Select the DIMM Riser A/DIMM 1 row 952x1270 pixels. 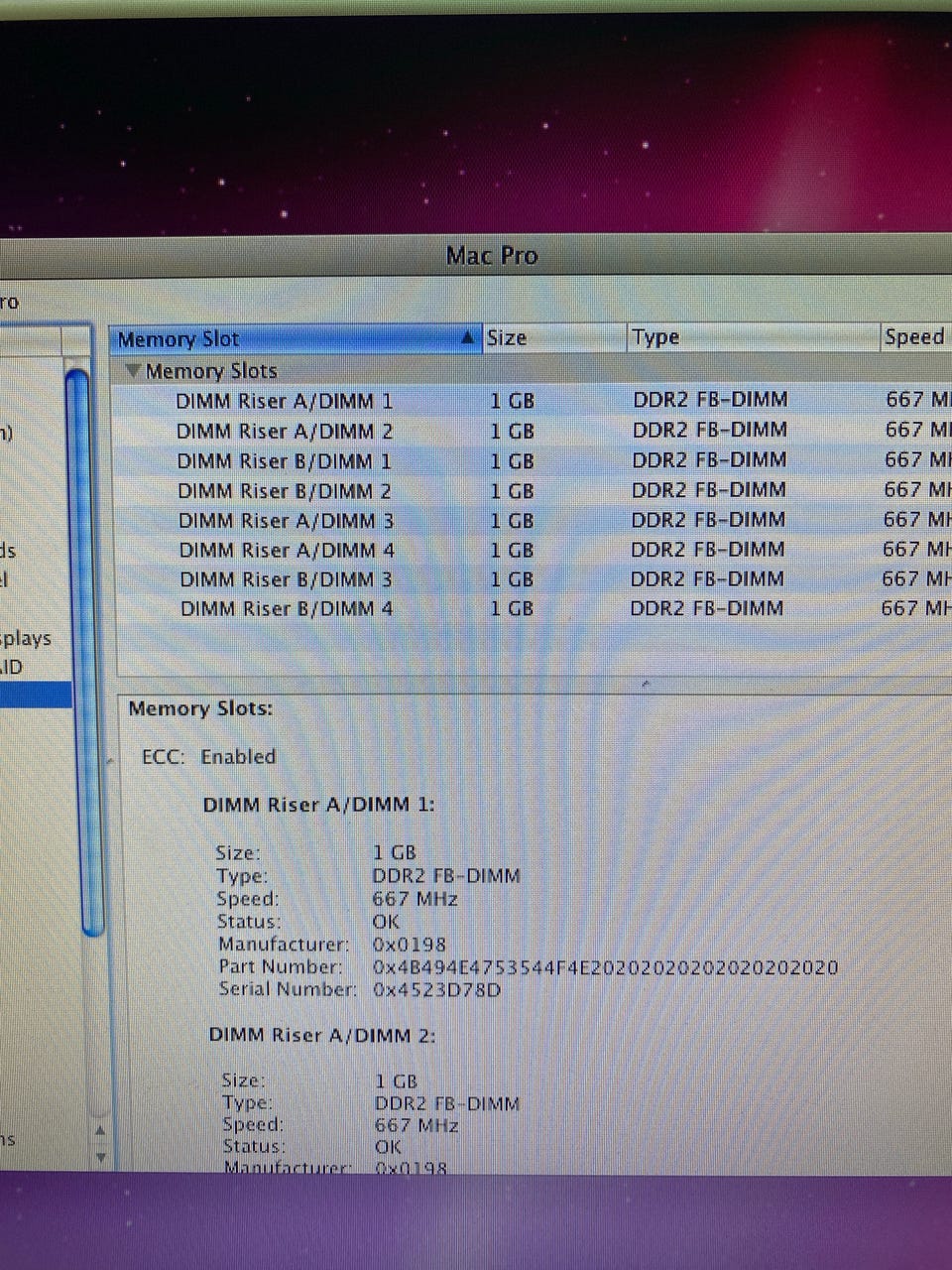(532, 401)
